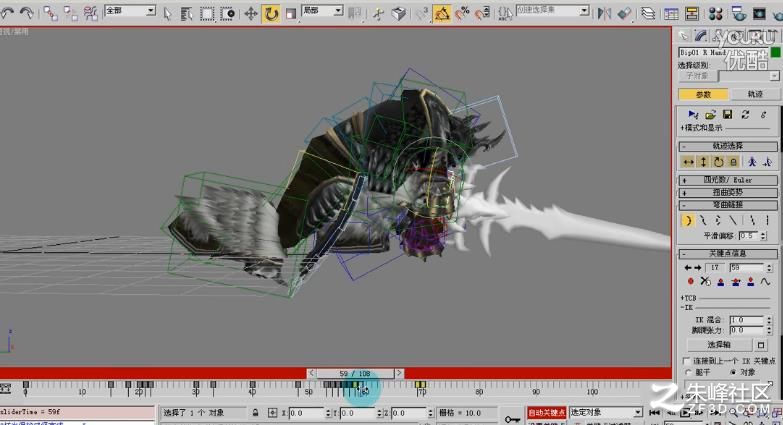Toggle the 自动关键点 auto key button
783x425 pixels.
click(546, 413)
